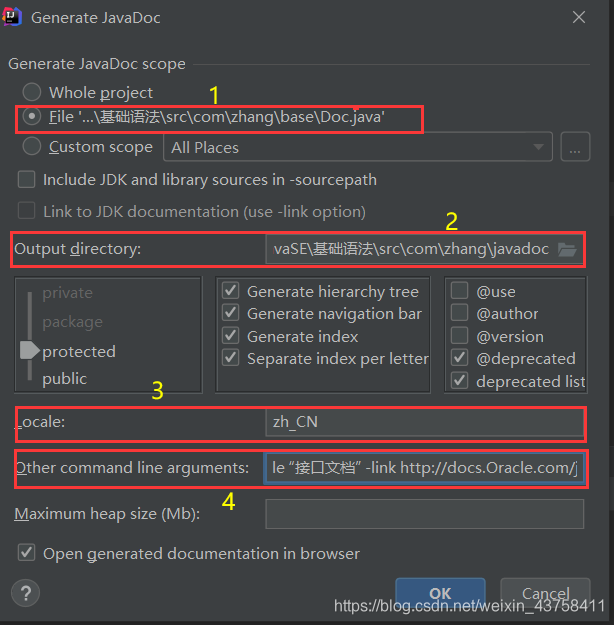
Task: Click the Locale input field
Action: click(x=424, y=423)
